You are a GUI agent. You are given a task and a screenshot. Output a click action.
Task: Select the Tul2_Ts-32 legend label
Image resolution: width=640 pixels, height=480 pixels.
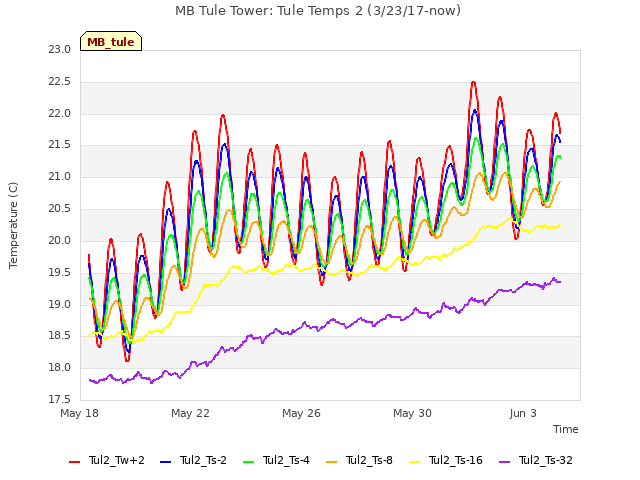coord(546,460)
